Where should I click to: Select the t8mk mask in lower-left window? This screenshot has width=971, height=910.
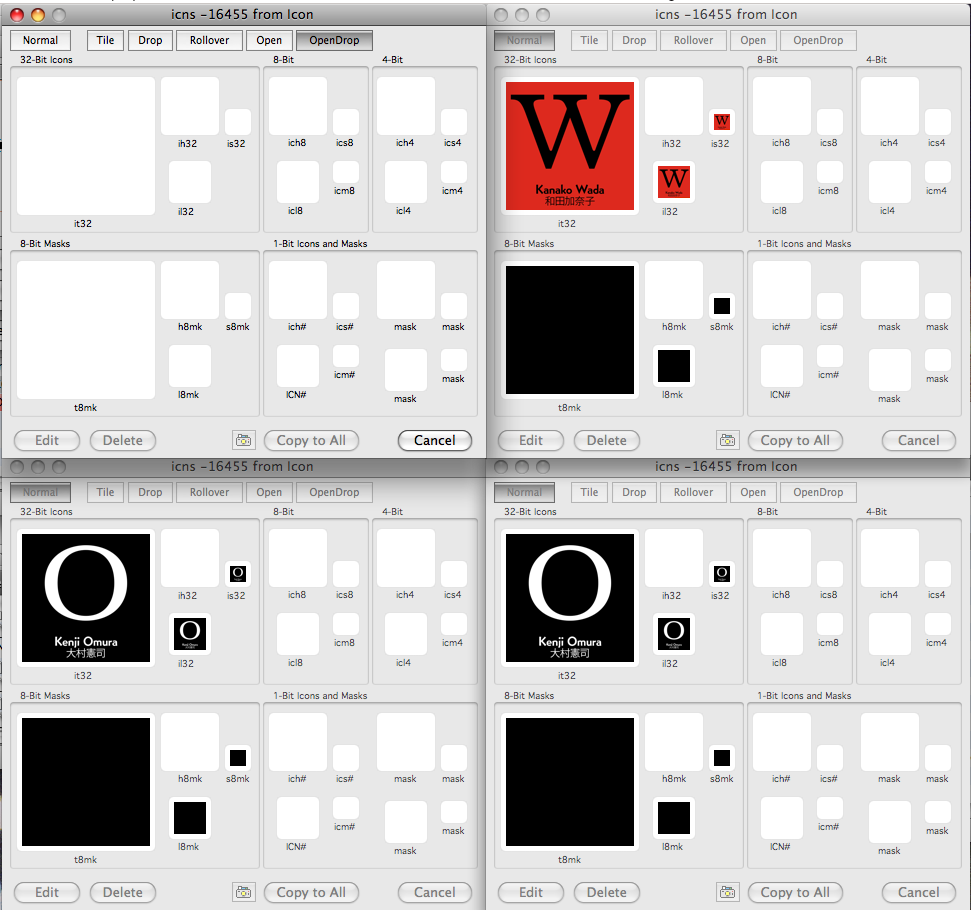pyautogui.click(x=86, y=782)
